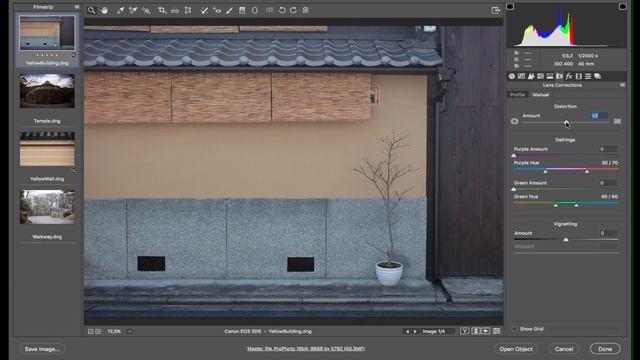This screenshot has height=360, width=640.
Task: Select the Graduated Filter tool
Action: tap(242, 10)
